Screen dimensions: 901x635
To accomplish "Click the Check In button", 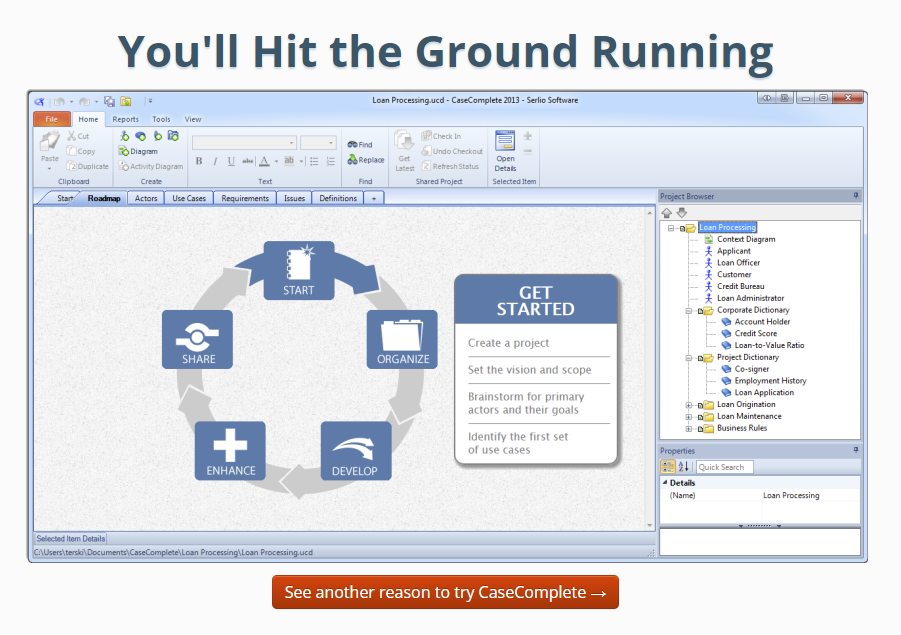I will point(441,136).
